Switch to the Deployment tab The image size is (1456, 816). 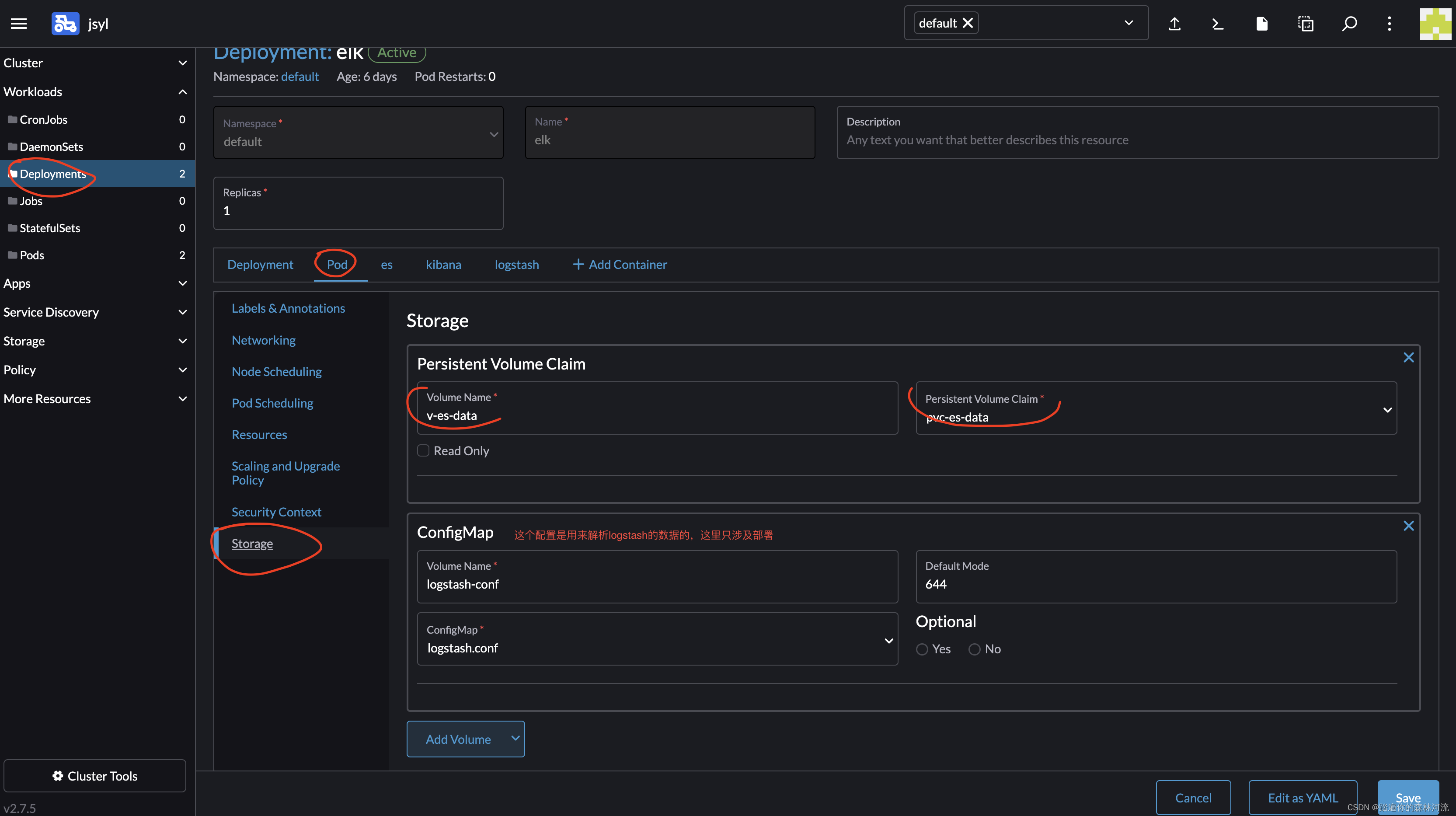tap(260, 265)
